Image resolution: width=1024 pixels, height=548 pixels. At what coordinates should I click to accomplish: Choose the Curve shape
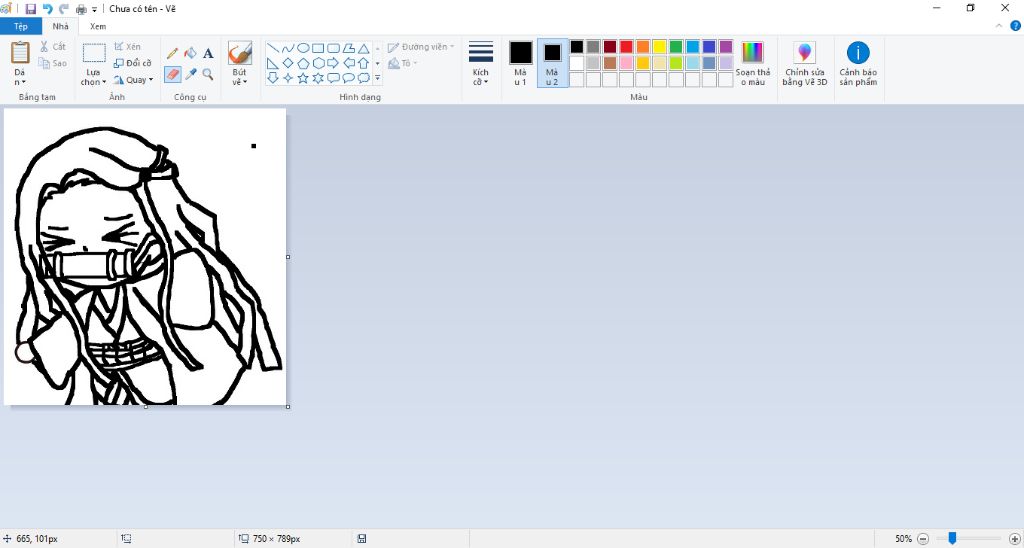pos(288,48)
